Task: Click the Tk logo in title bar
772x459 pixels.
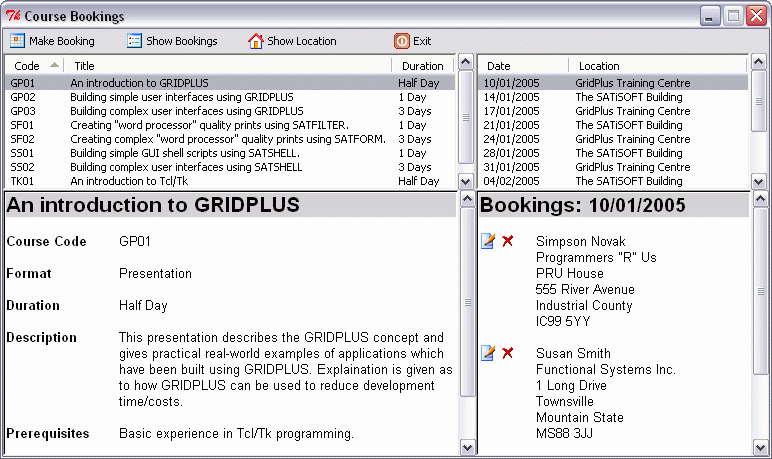Action: point(13,16)
